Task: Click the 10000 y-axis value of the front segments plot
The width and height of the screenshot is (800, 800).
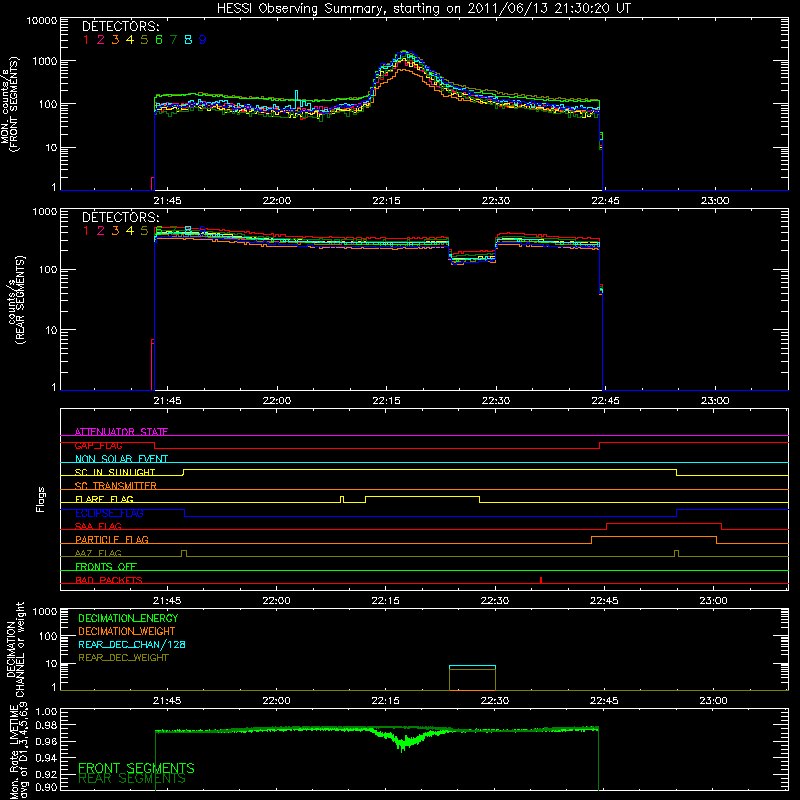Action: point(42,20)
